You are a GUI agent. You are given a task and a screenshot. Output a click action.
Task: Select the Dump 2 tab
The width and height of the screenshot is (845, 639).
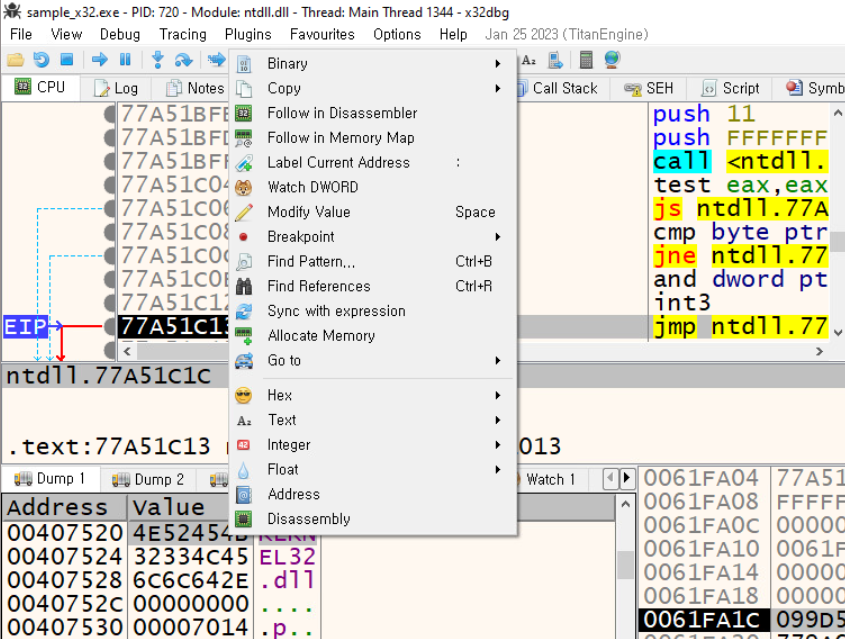click(148, 480)
